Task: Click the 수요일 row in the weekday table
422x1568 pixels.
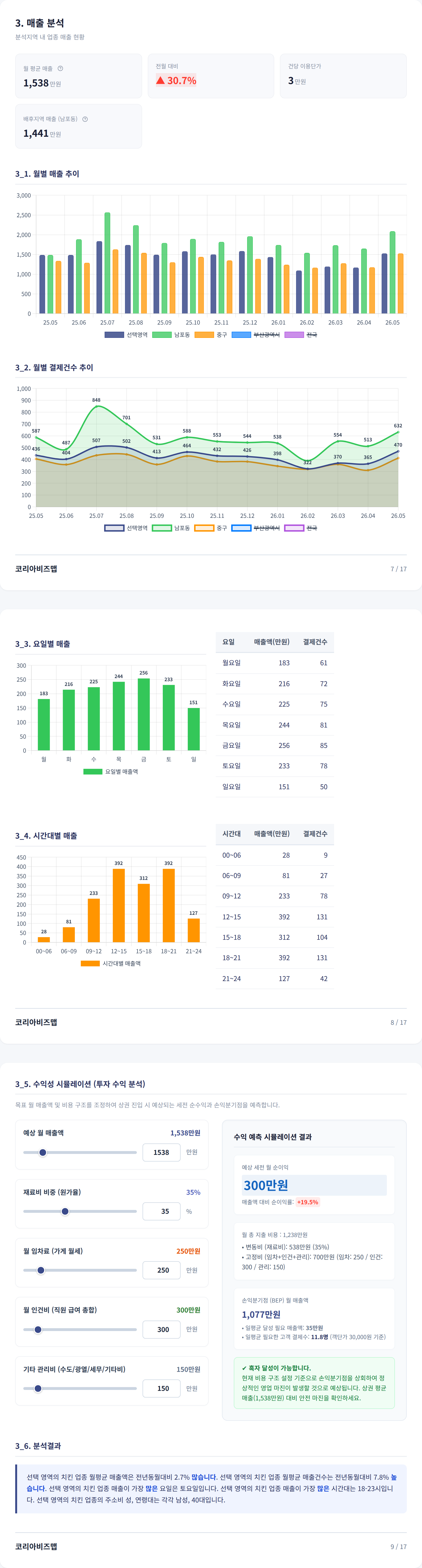Action: (x=275, y=704)
